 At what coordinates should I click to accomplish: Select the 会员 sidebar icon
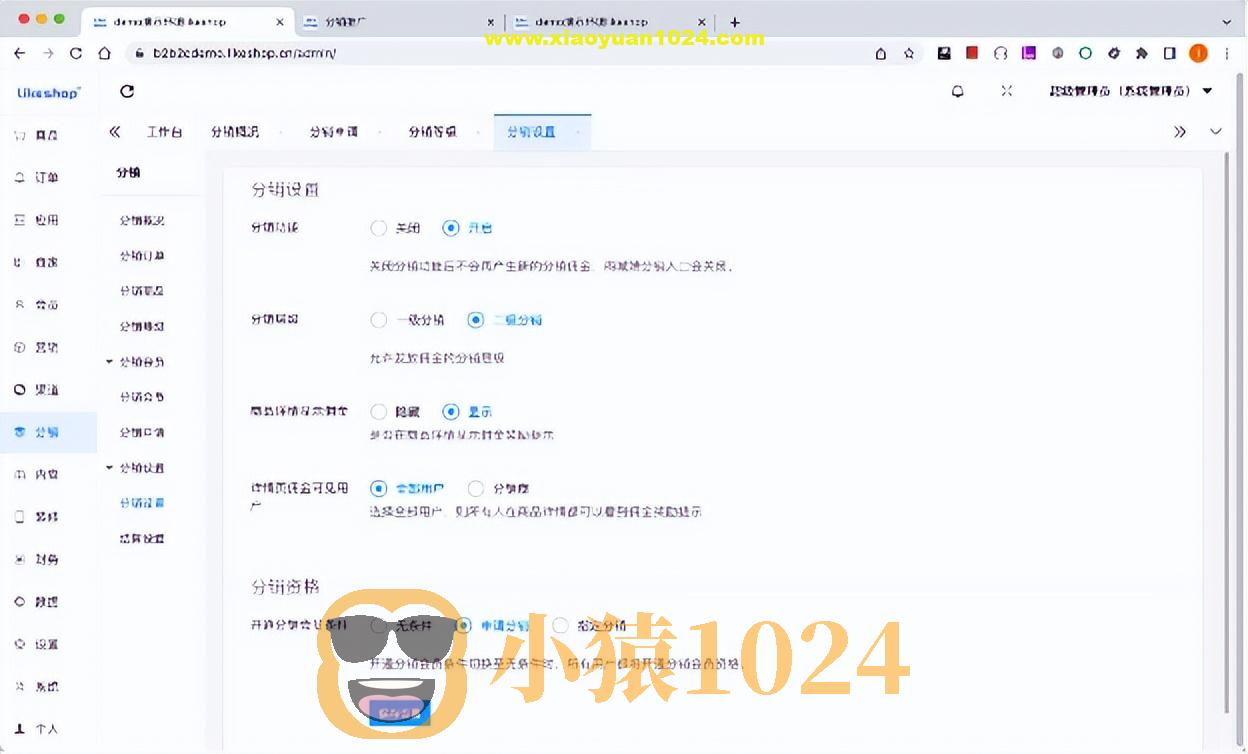[44, 304]
